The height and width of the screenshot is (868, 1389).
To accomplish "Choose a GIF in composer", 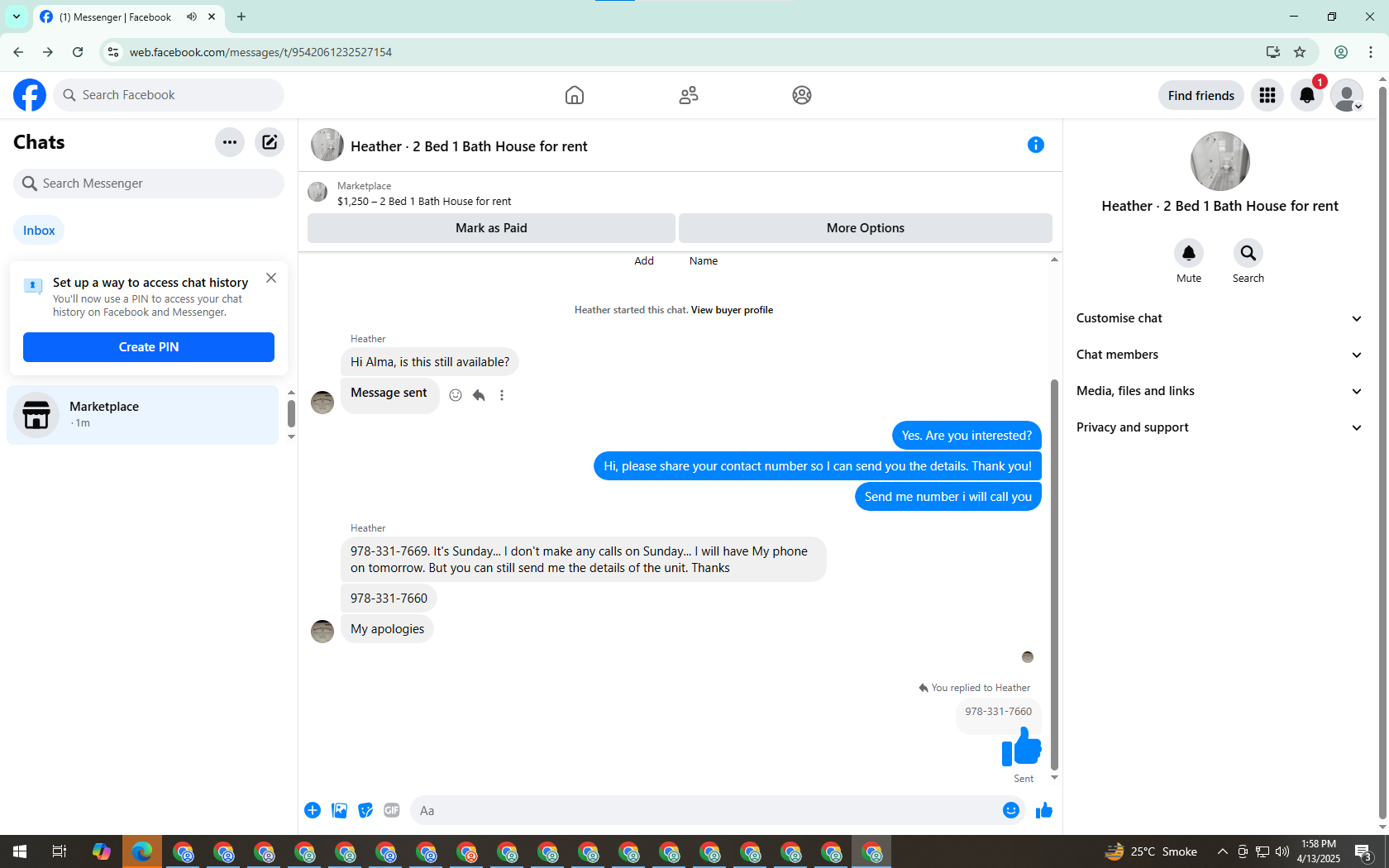I will 392,810.
